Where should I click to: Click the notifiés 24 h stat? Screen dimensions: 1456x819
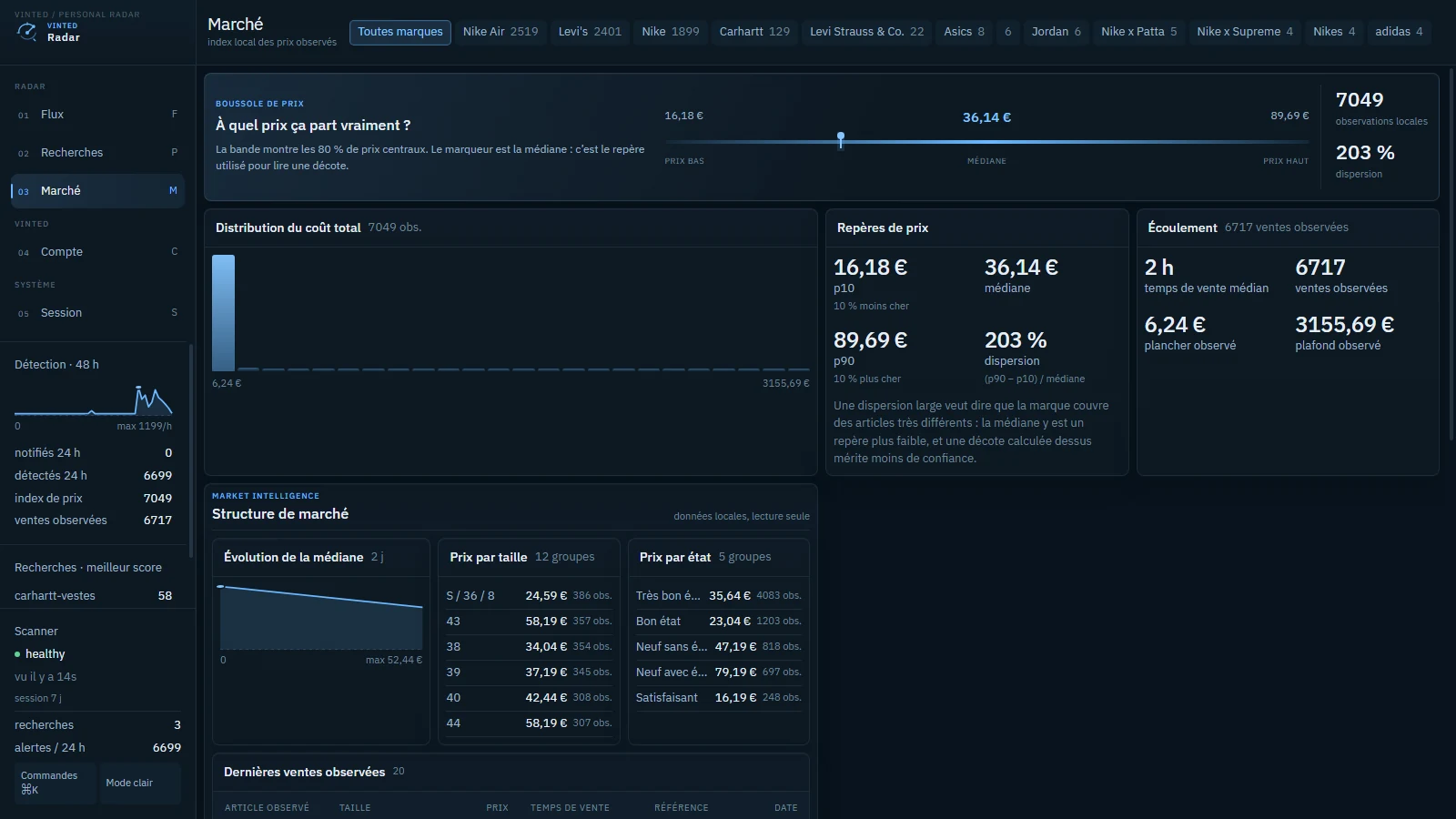click(93, 453)
